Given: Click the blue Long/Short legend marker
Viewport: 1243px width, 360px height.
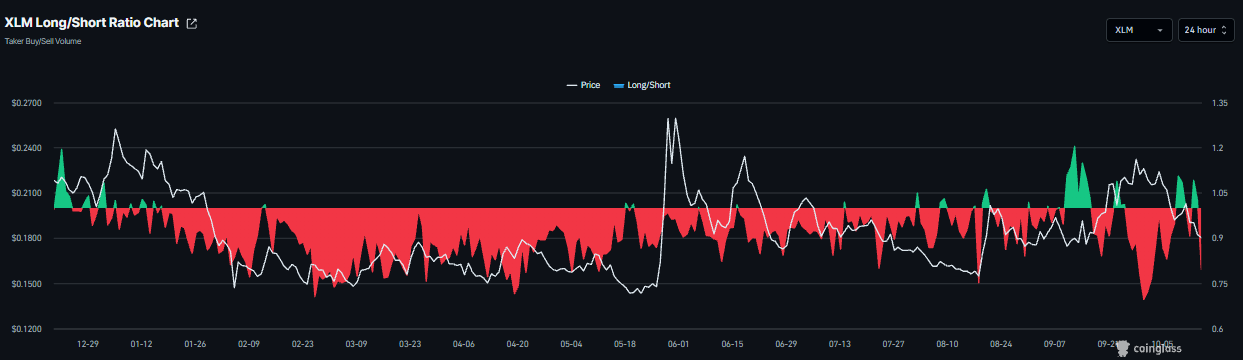Looking at the screenshot, I should [619, 85].
